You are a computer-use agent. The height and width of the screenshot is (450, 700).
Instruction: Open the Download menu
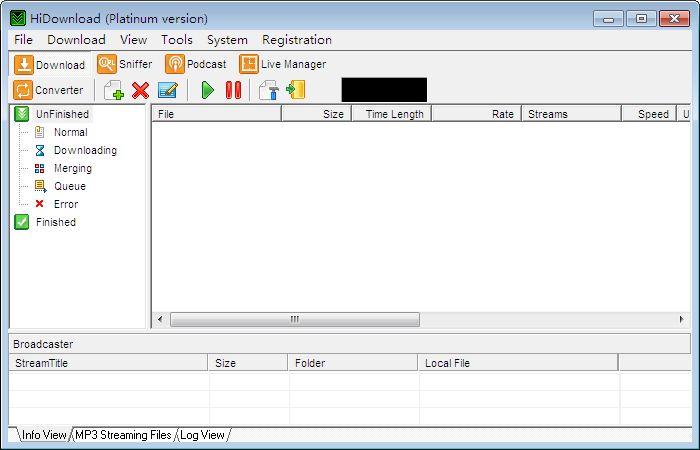76,40
